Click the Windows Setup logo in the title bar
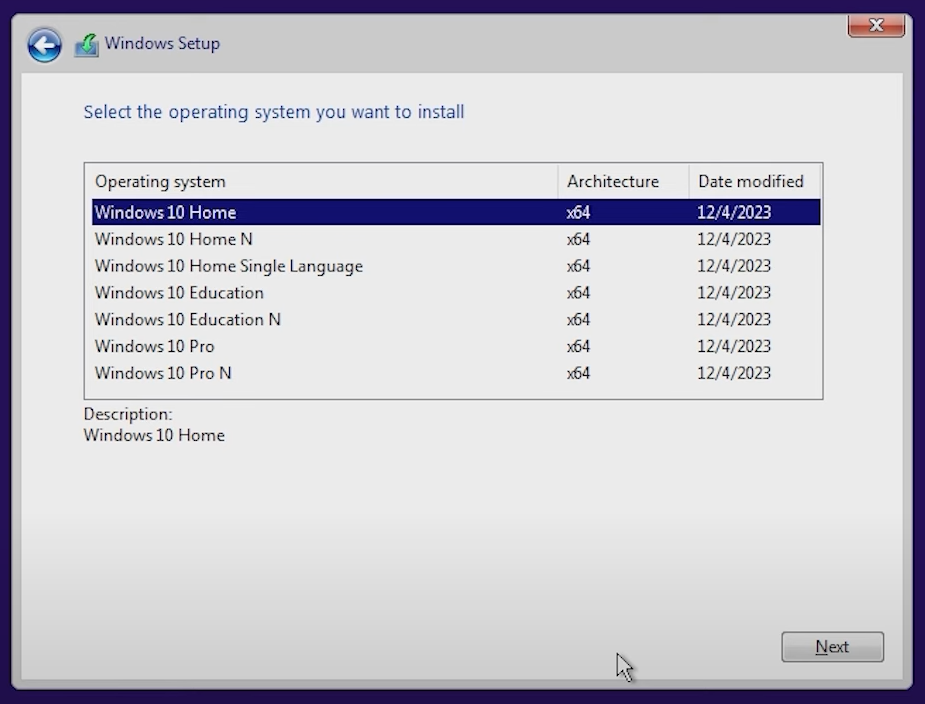The image size is (925, 704). click(88, 43)
